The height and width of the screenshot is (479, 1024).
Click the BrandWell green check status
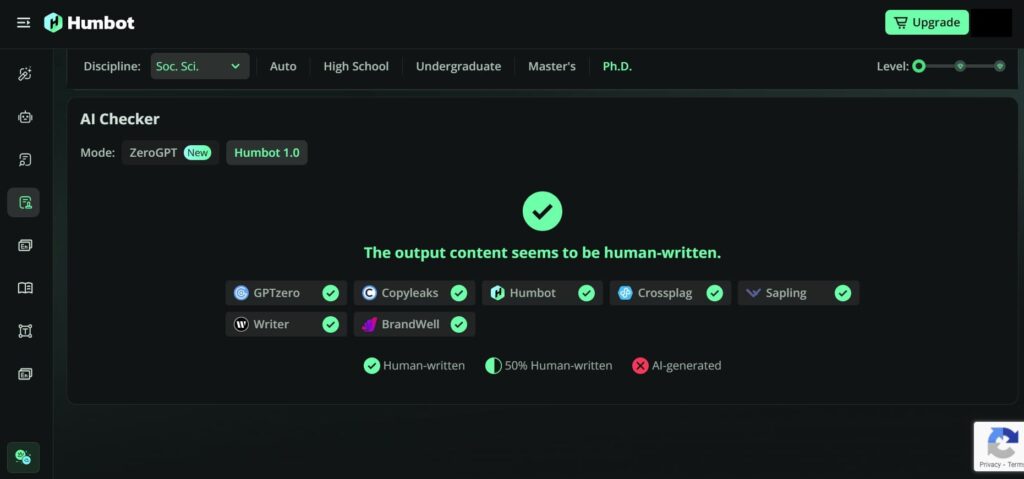click(x=459, y=325)
